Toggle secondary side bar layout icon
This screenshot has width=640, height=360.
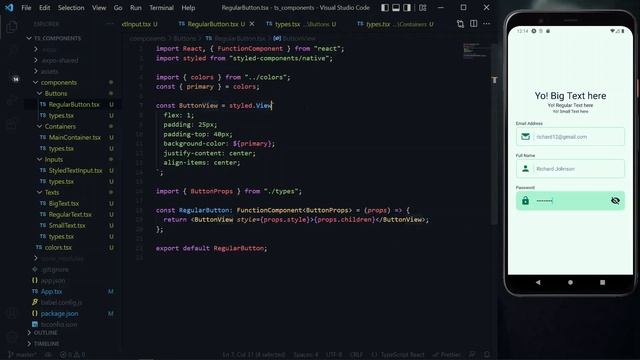[407, 8]
